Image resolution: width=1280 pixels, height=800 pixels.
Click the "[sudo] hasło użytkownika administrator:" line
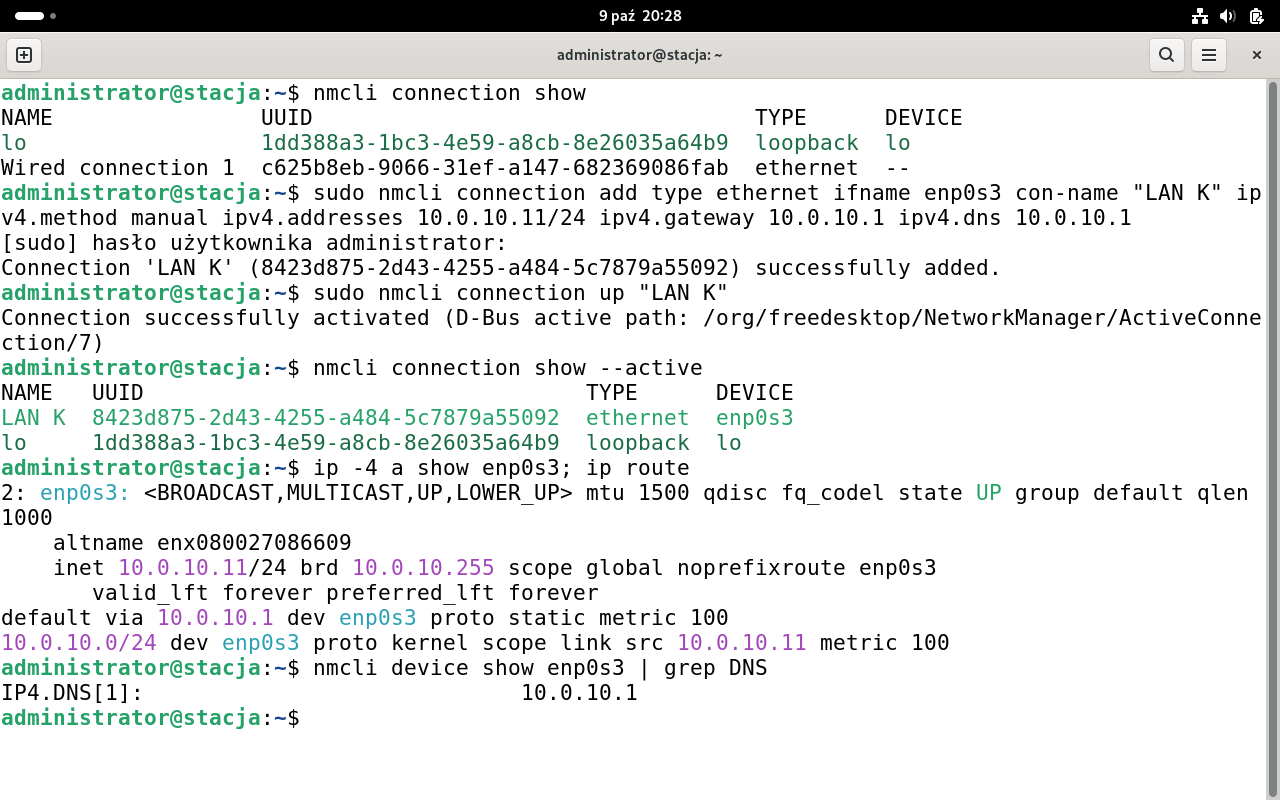pos(254,243)
